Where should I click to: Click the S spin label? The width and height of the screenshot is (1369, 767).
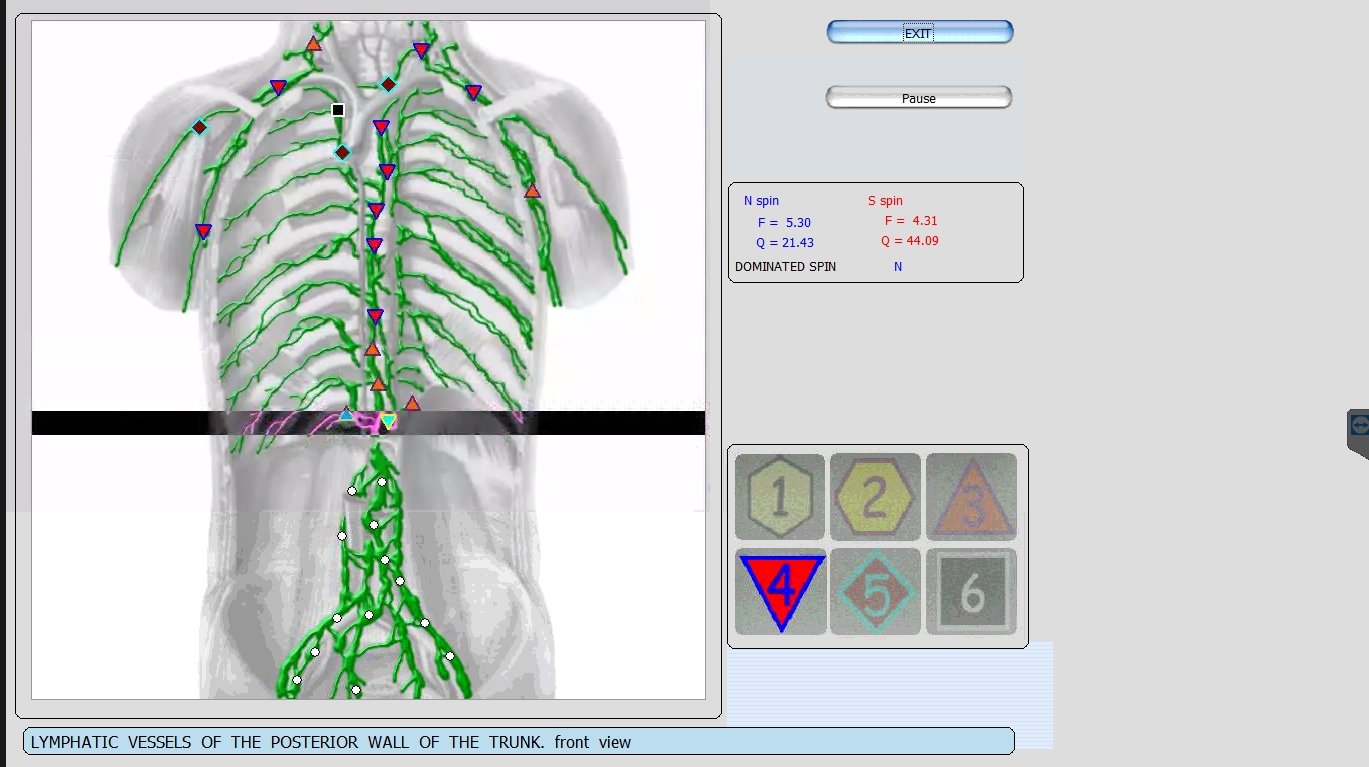885,201
